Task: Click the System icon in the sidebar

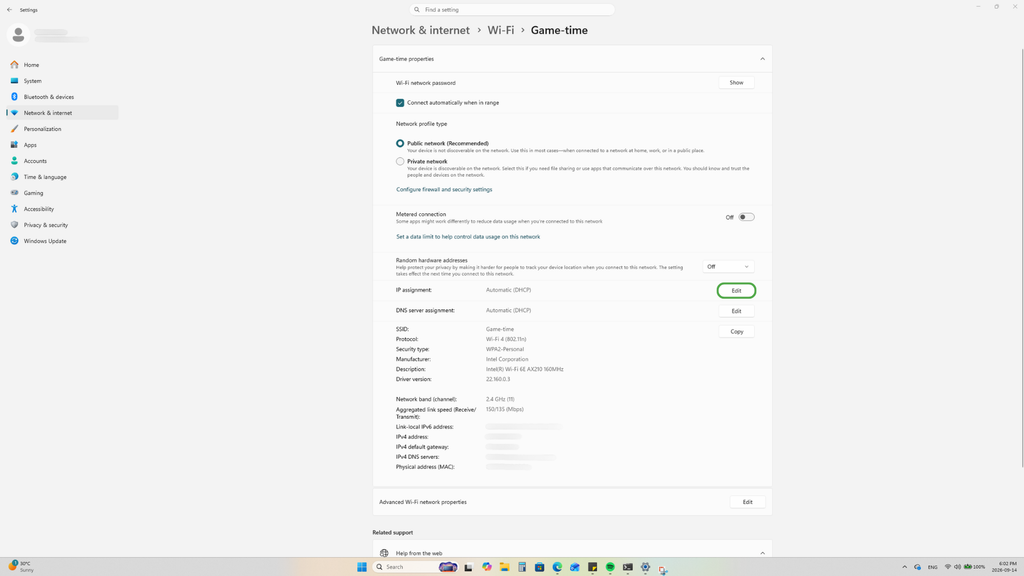Action: (14, 81)
